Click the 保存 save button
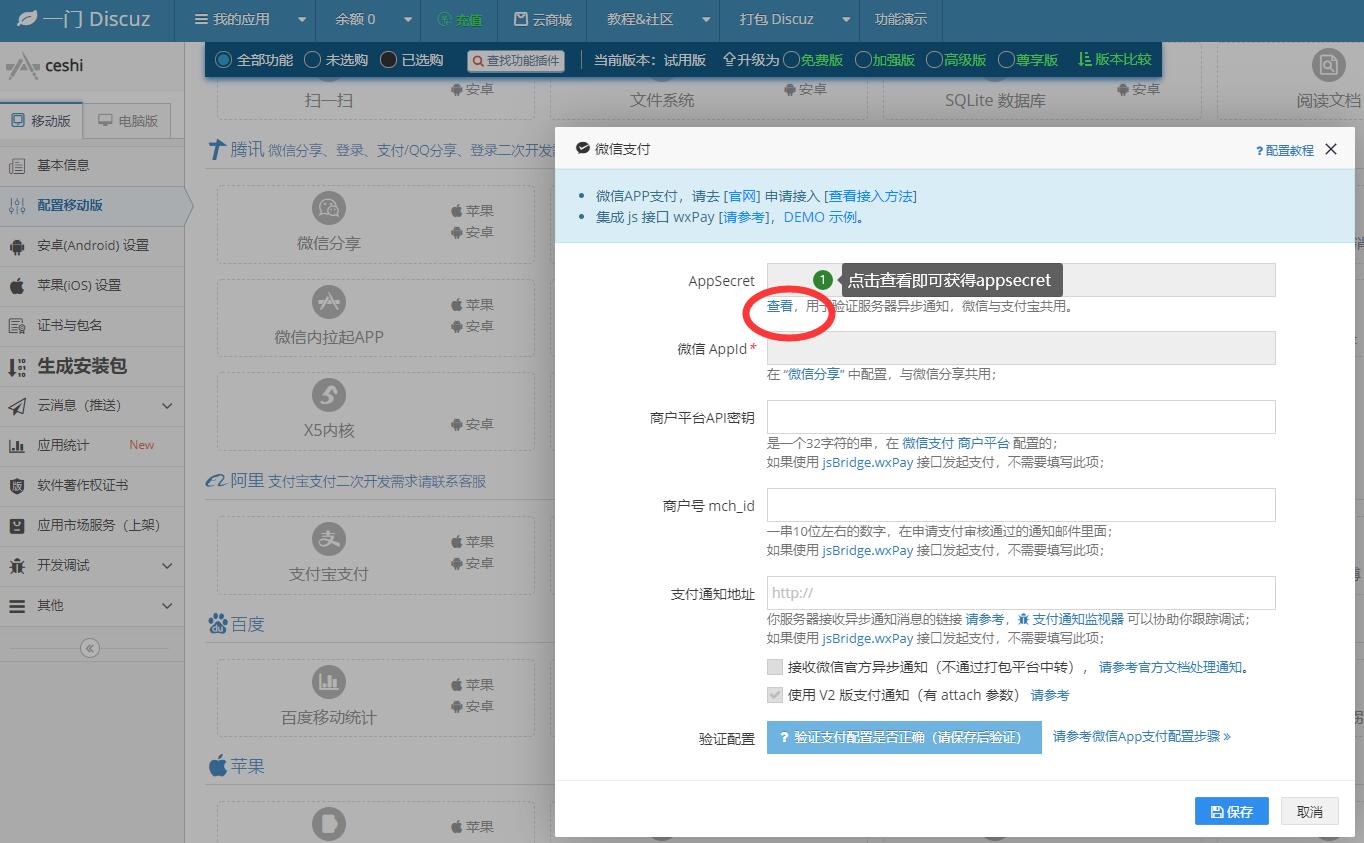 click(1232, 811)
